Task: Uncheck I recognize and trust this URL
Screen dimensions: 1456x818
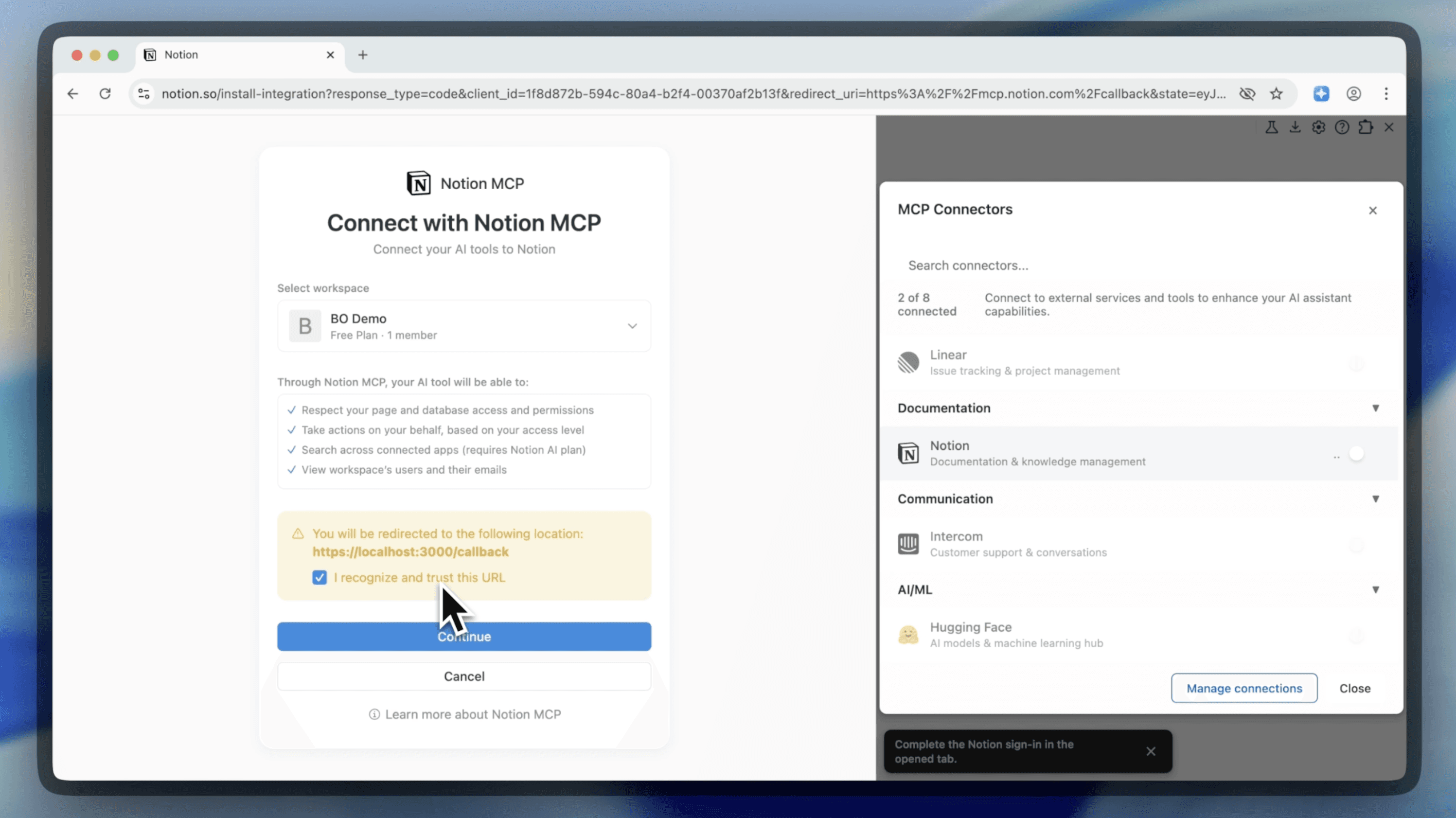Action: pos(320,577)
